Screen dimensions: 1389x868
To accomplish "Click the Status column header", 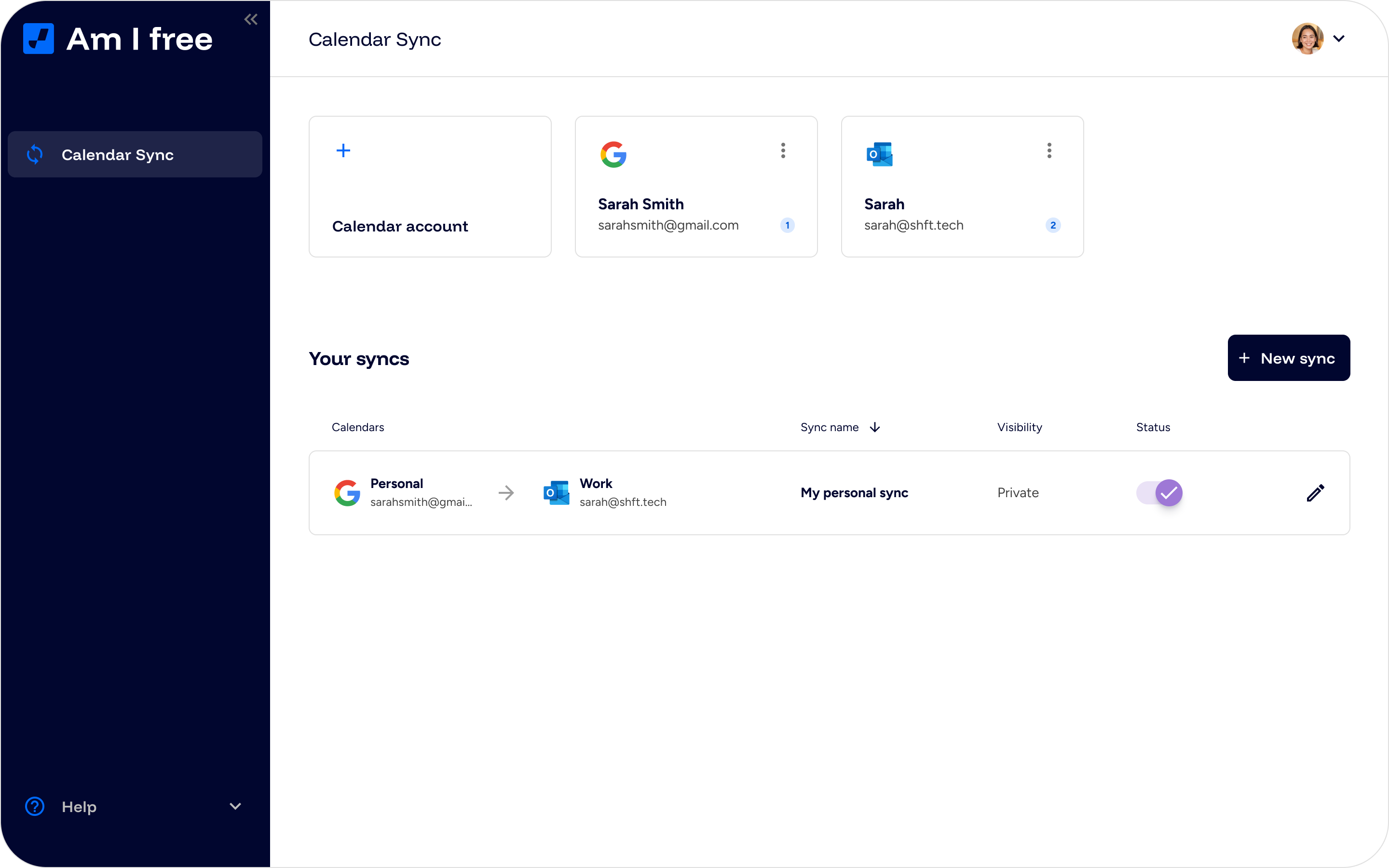I will 1153,427.
